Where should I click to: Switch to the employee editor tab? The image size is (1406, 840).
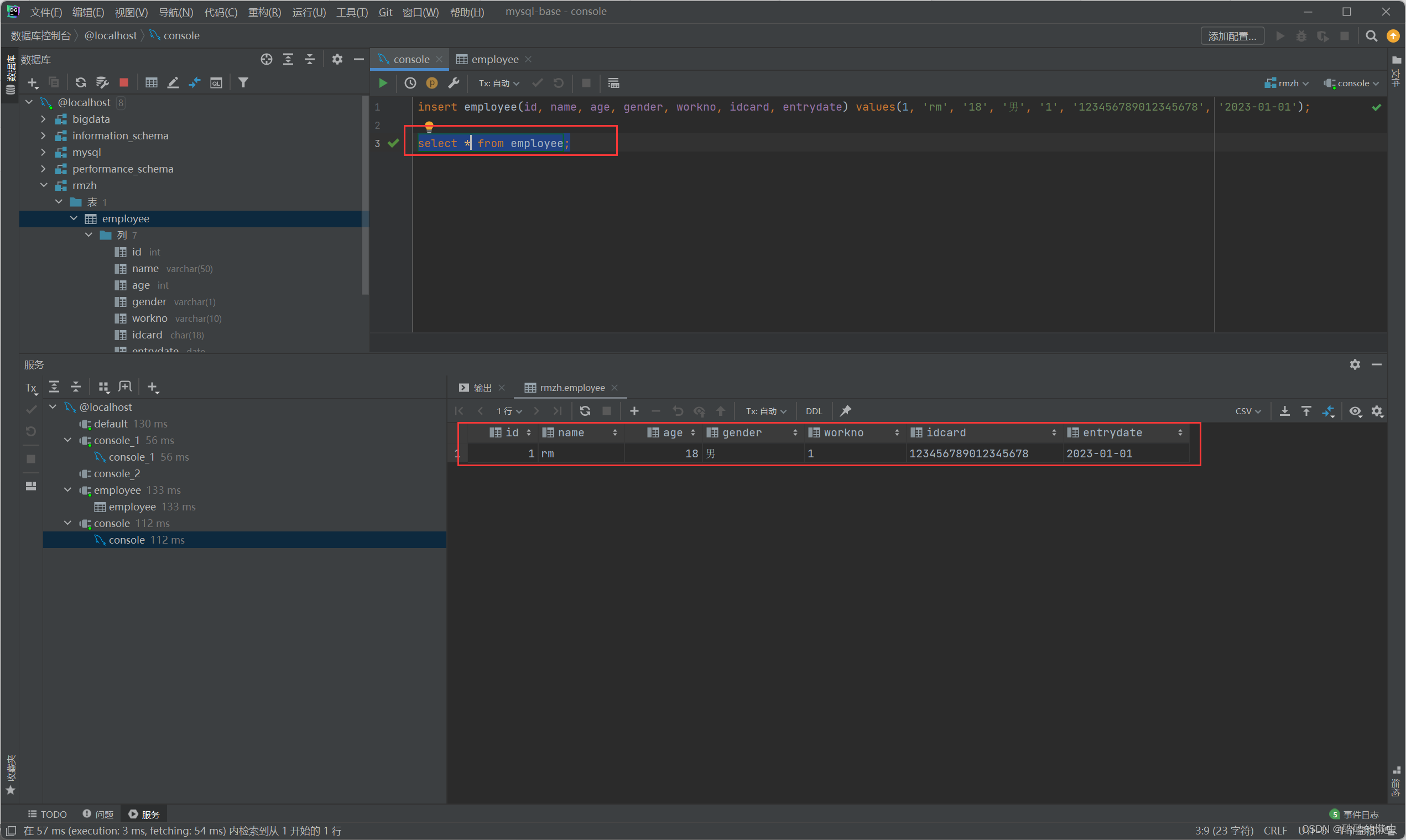(493, 59)
